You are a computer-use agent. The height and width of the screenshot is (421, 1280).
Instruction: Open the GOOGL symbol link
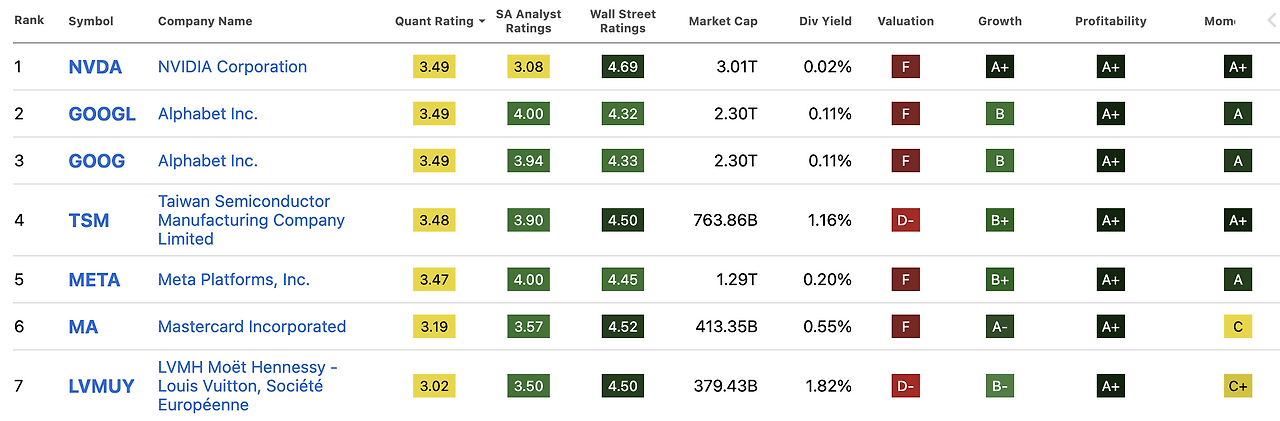[102, 114]
